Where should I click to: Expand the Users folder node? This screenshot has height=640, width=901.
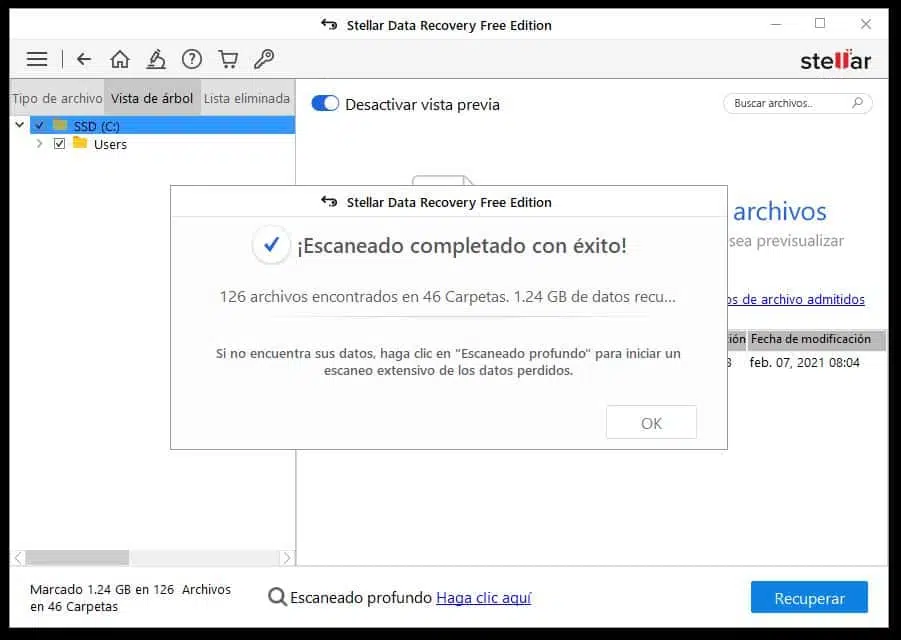(39, 143)
